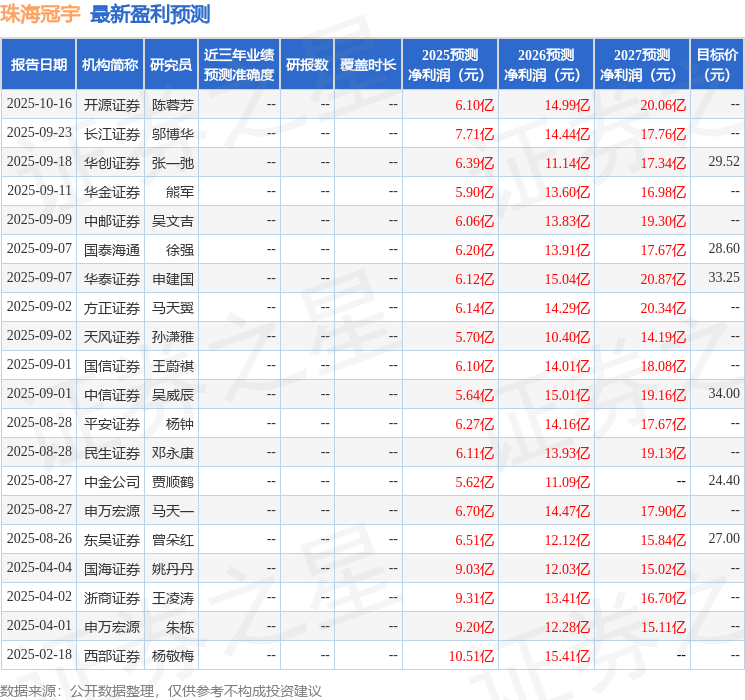The width and height of the screenshot is (745, 700).
Task: Click target price 28.60
Action: coord(724,249)
